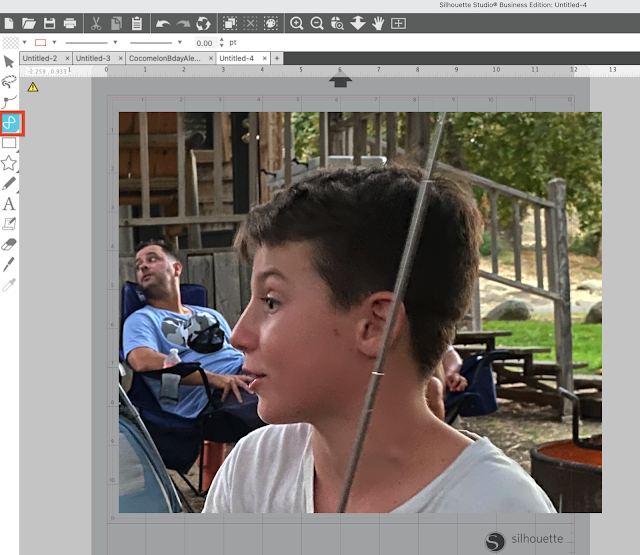This screenshot has height=555, width=640.
Task: Redo the last undone action
Action: [183, 24]
